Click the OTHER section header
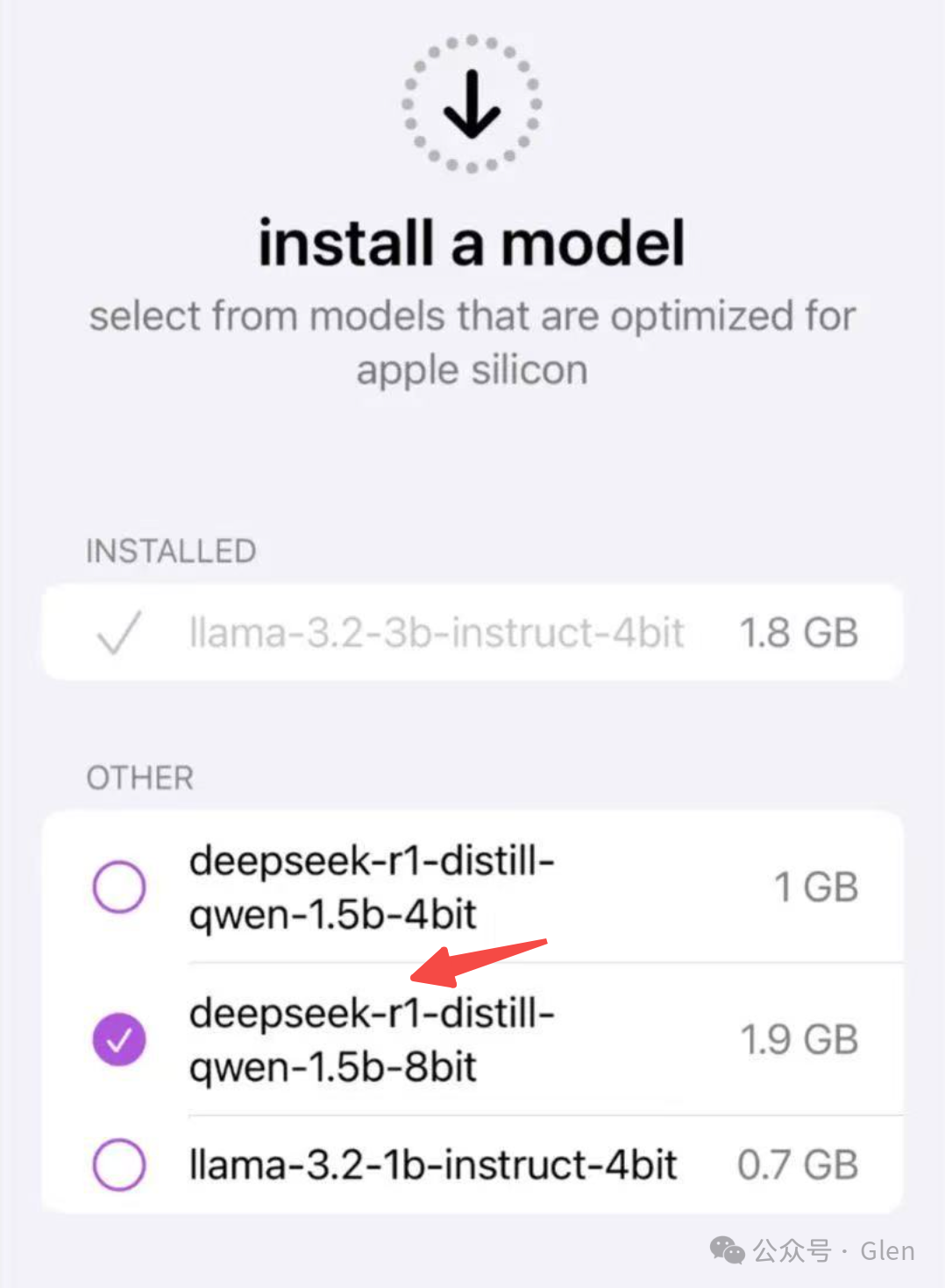This screenshot has height=1288, width=945. [x=140, y=778]
